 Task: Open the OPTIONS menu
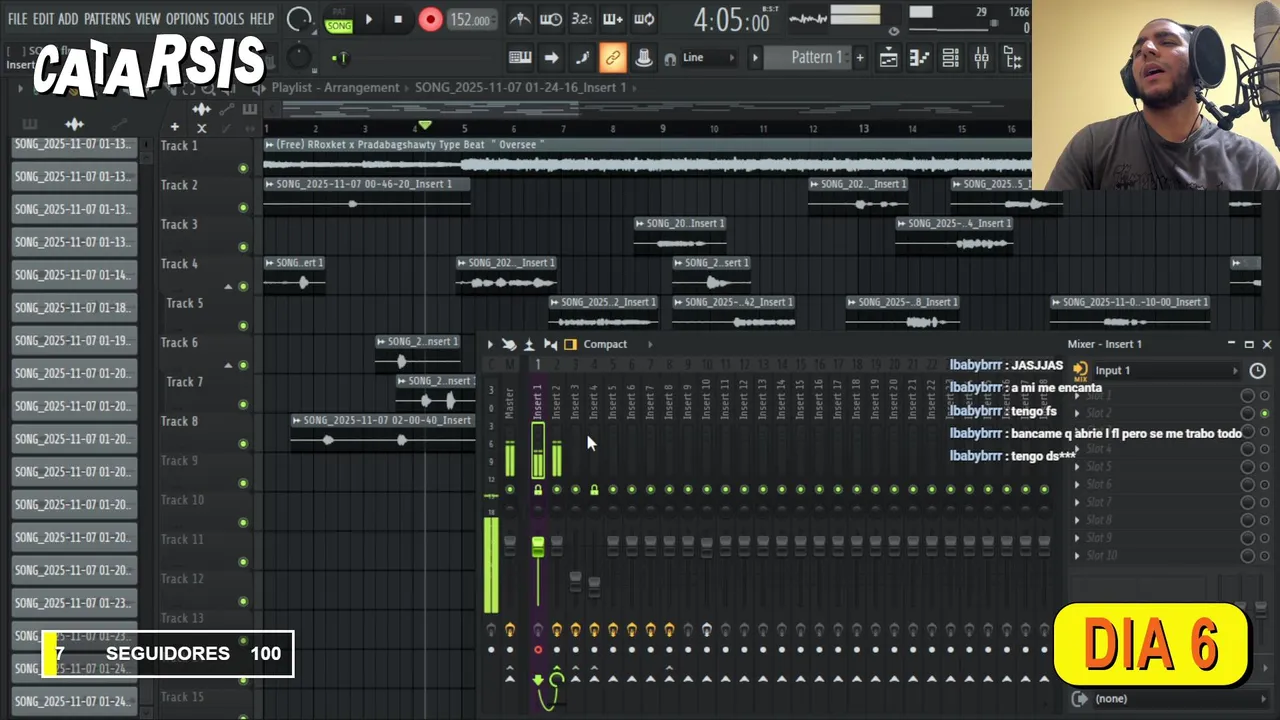pos(187,19)
